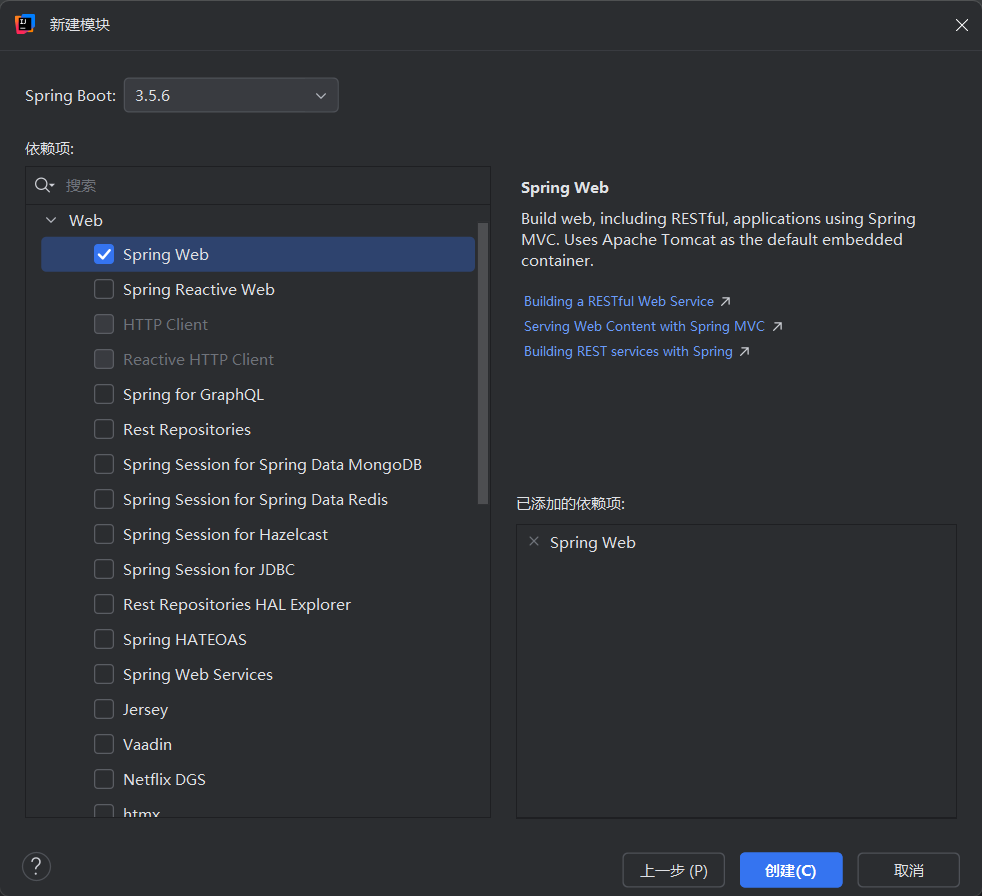Go back with the 上一步 button
Viewport: 982px width, 896px height.
(x=673, y=870)
